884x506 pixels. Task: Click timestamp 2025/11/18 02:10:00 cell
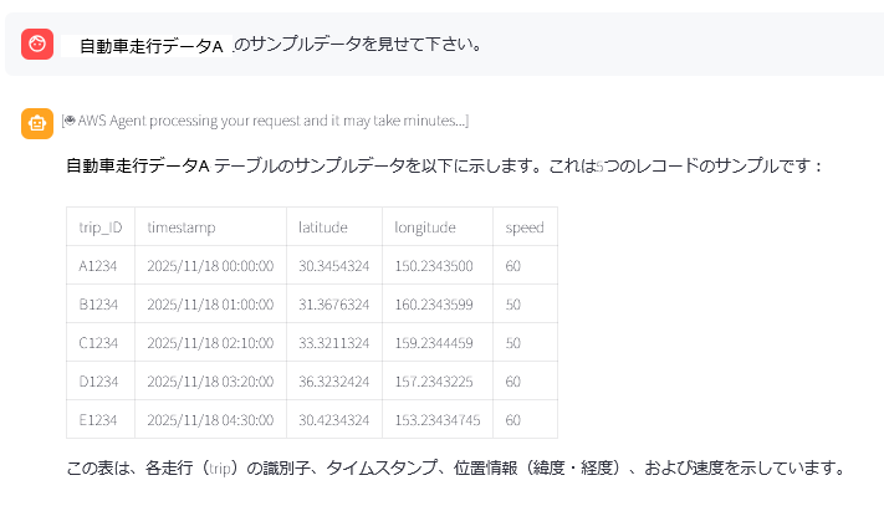pyautogui.click(x=210, y=343)
